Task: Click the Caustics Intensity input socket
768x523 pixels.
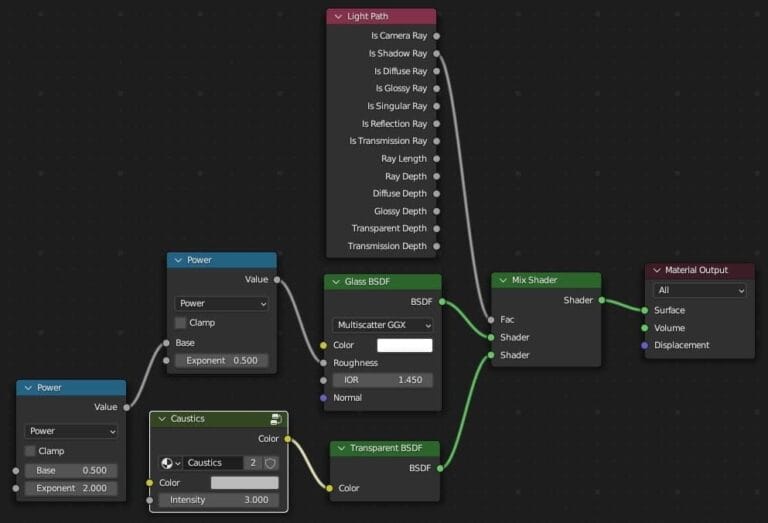Action: tap(149, 500)
